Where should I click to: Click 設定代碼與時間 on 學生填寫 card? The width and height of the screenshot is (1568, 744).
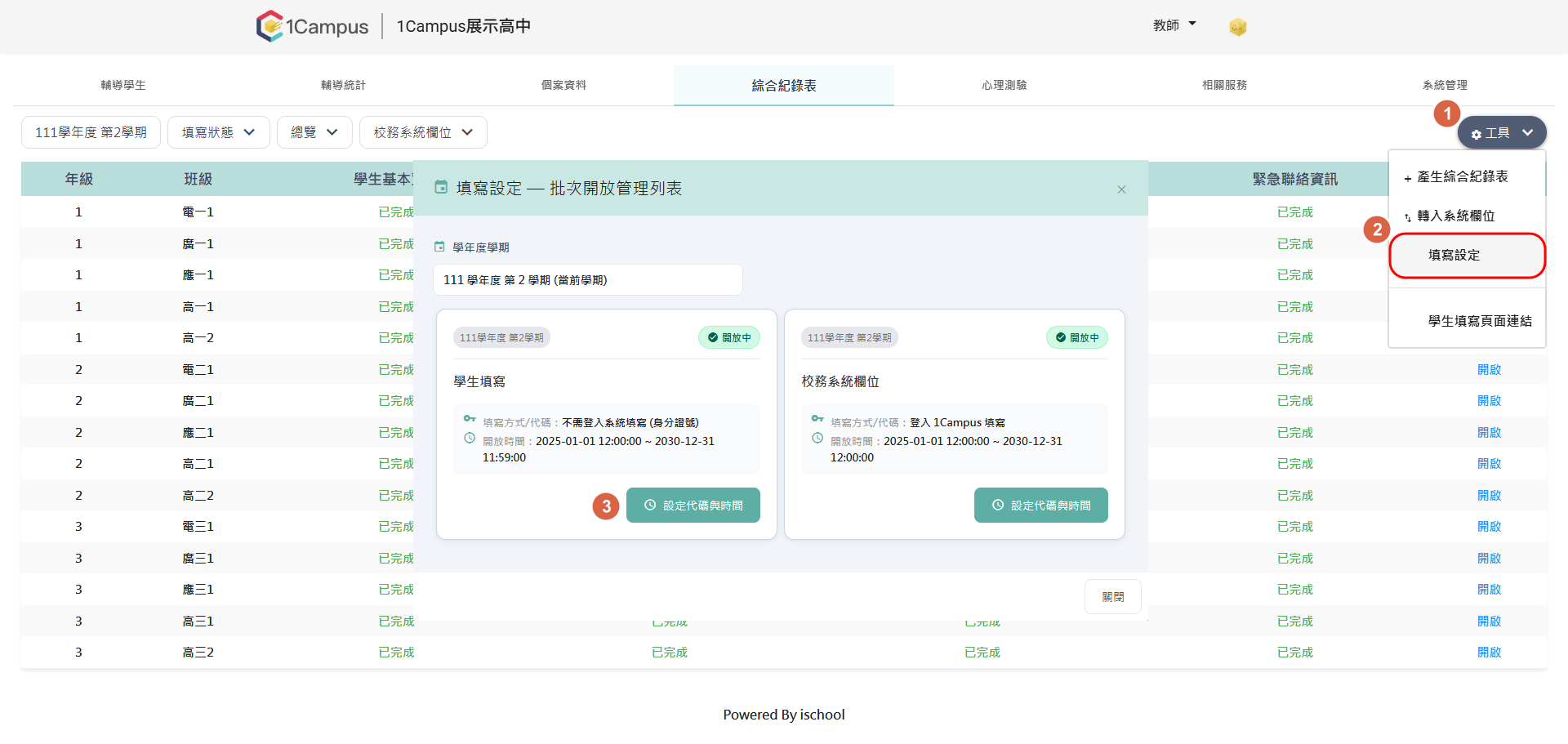coord(693,506)
